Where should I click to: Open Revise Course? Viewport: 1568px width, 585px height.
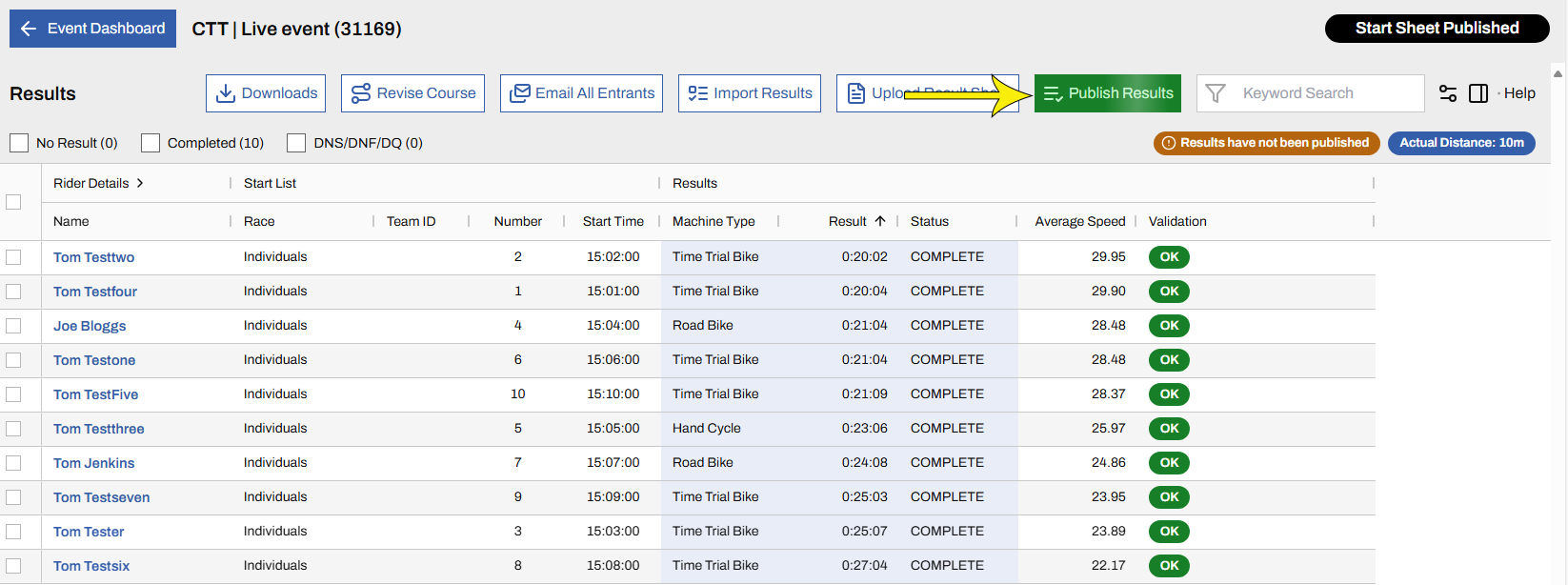coord(412,93)
